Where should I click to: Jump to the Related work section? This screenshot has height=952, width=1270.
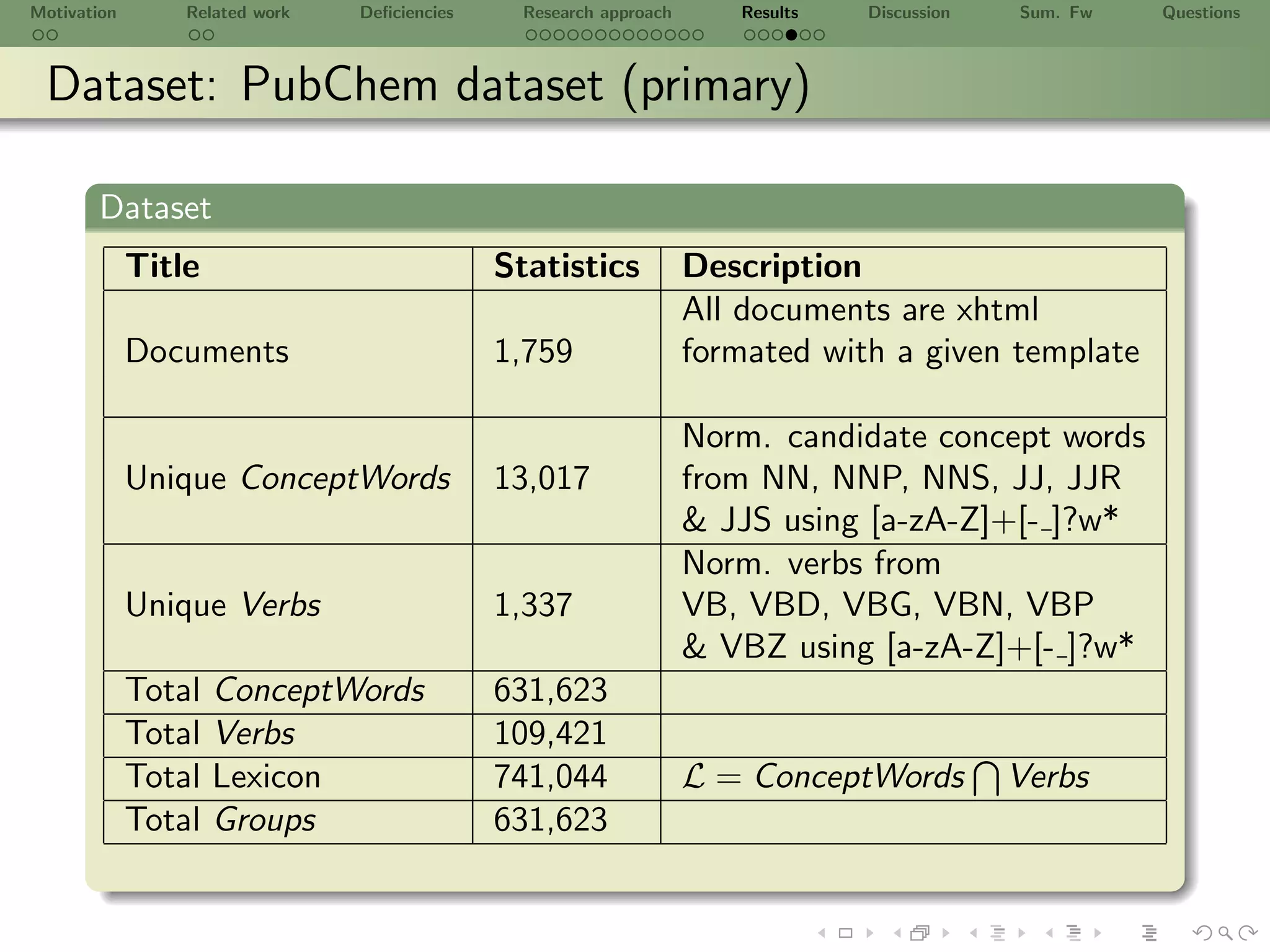[238, 12]
